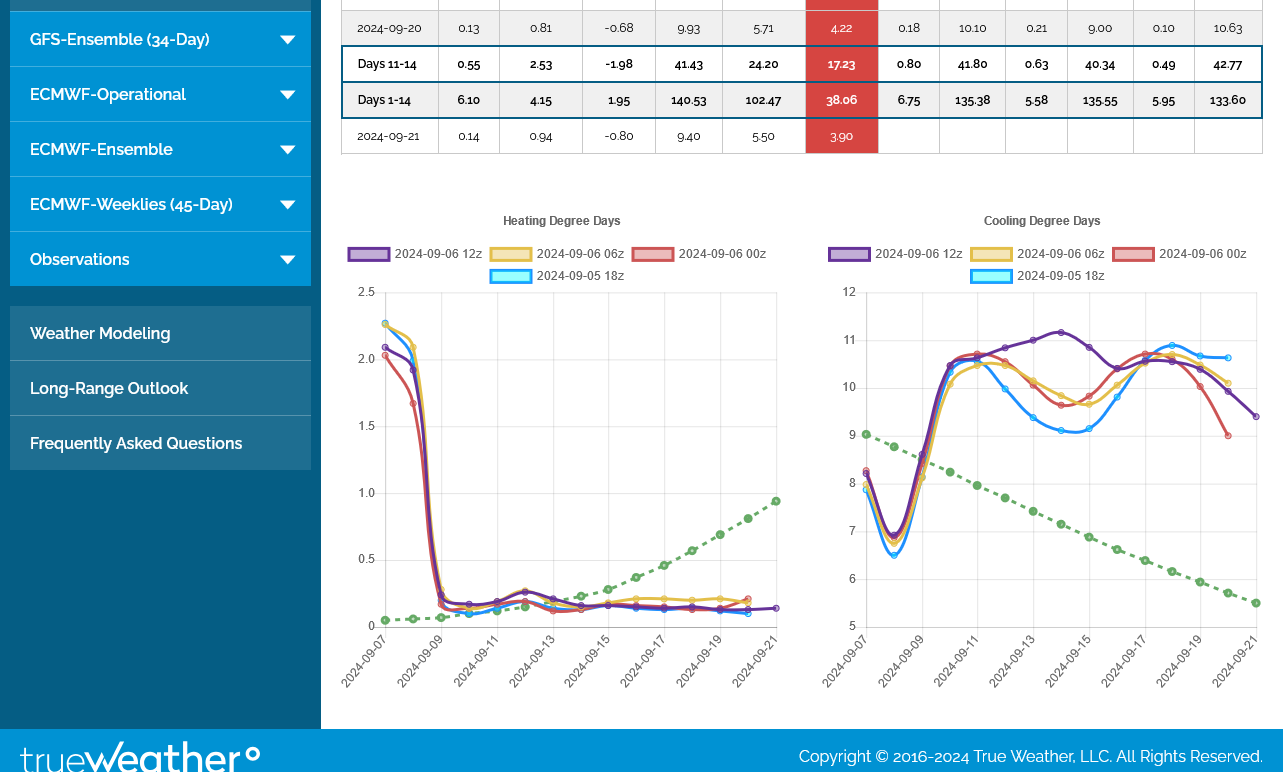Select the Days 11-14 table row

click(390, 64)
